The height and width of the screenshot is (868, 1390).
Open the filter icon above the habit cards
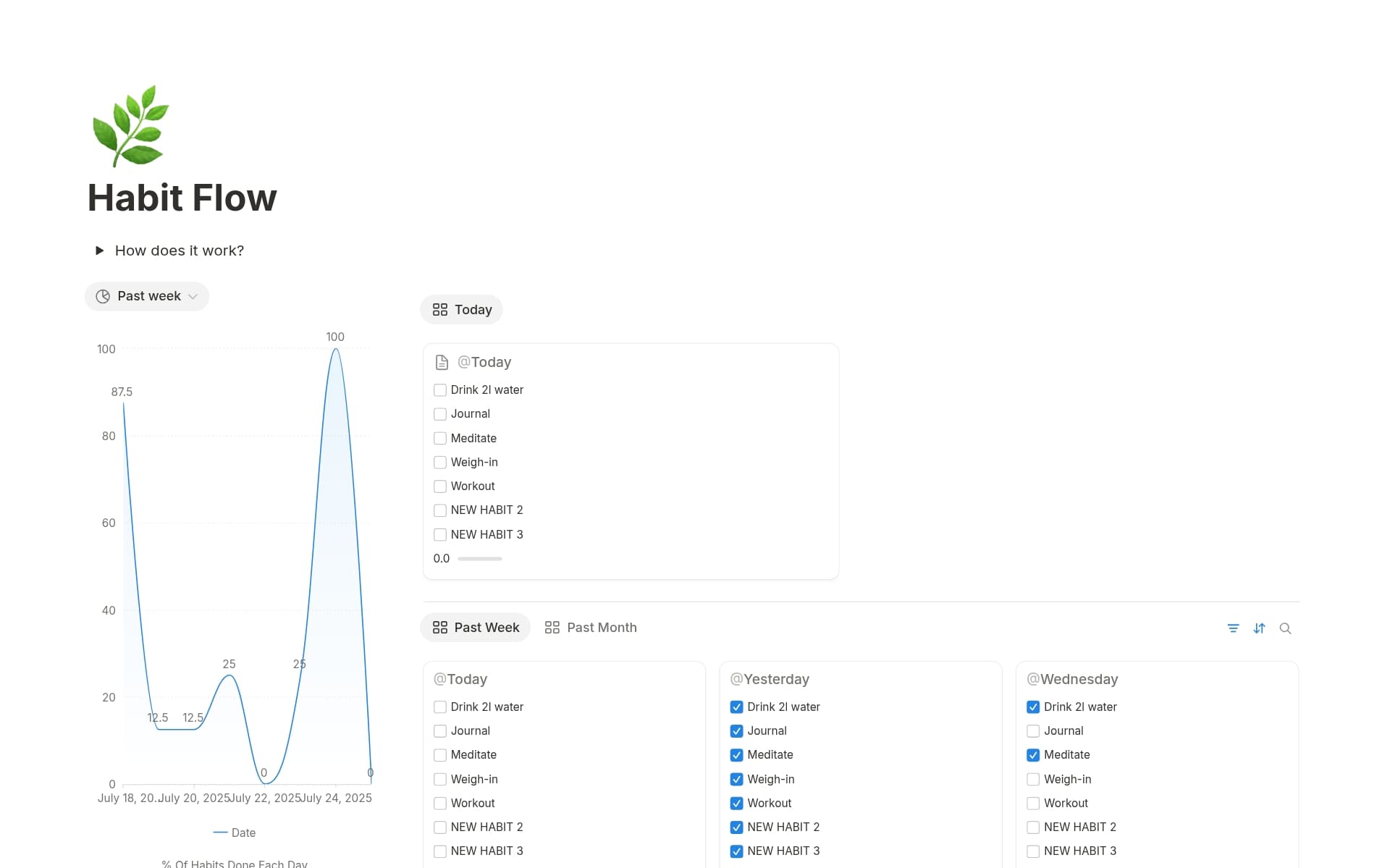click(1233, 628)
